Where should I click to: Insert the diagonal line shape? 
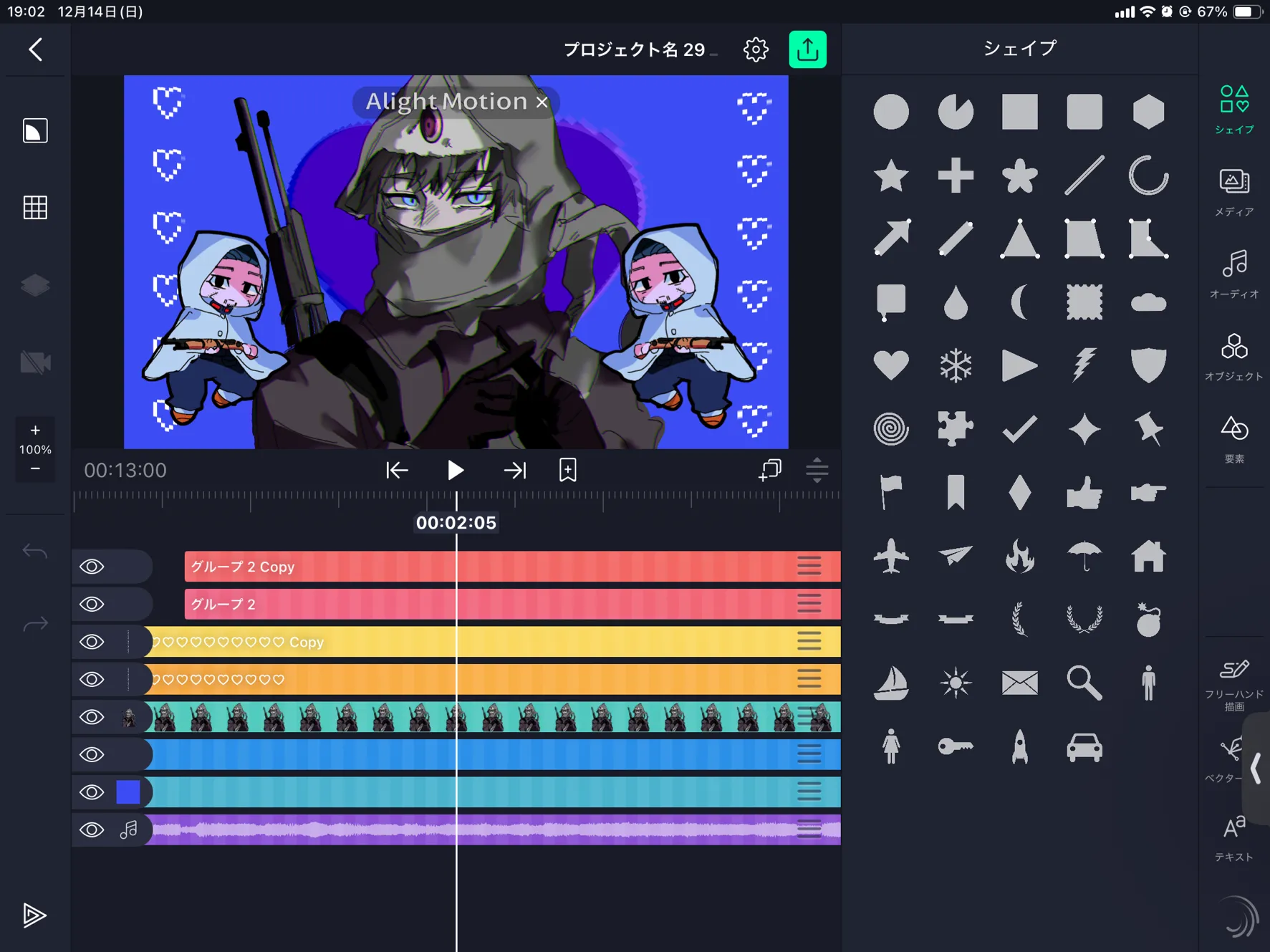(1084, 176)
